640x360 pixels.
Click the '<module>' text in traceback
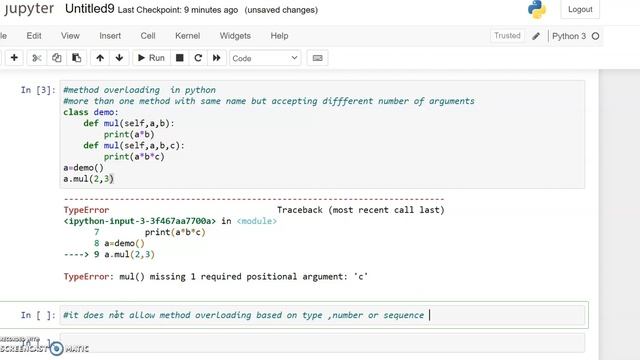[x=257, y=221]
